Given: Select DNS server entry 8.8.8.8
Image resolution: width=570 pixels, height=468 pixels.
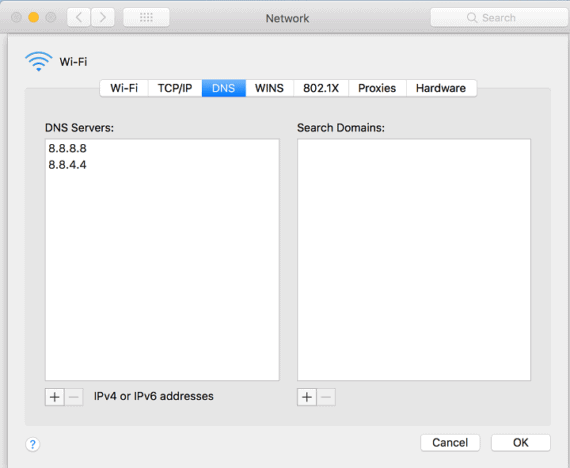Looking at the screenshot, I should click(x=162, y=148).
